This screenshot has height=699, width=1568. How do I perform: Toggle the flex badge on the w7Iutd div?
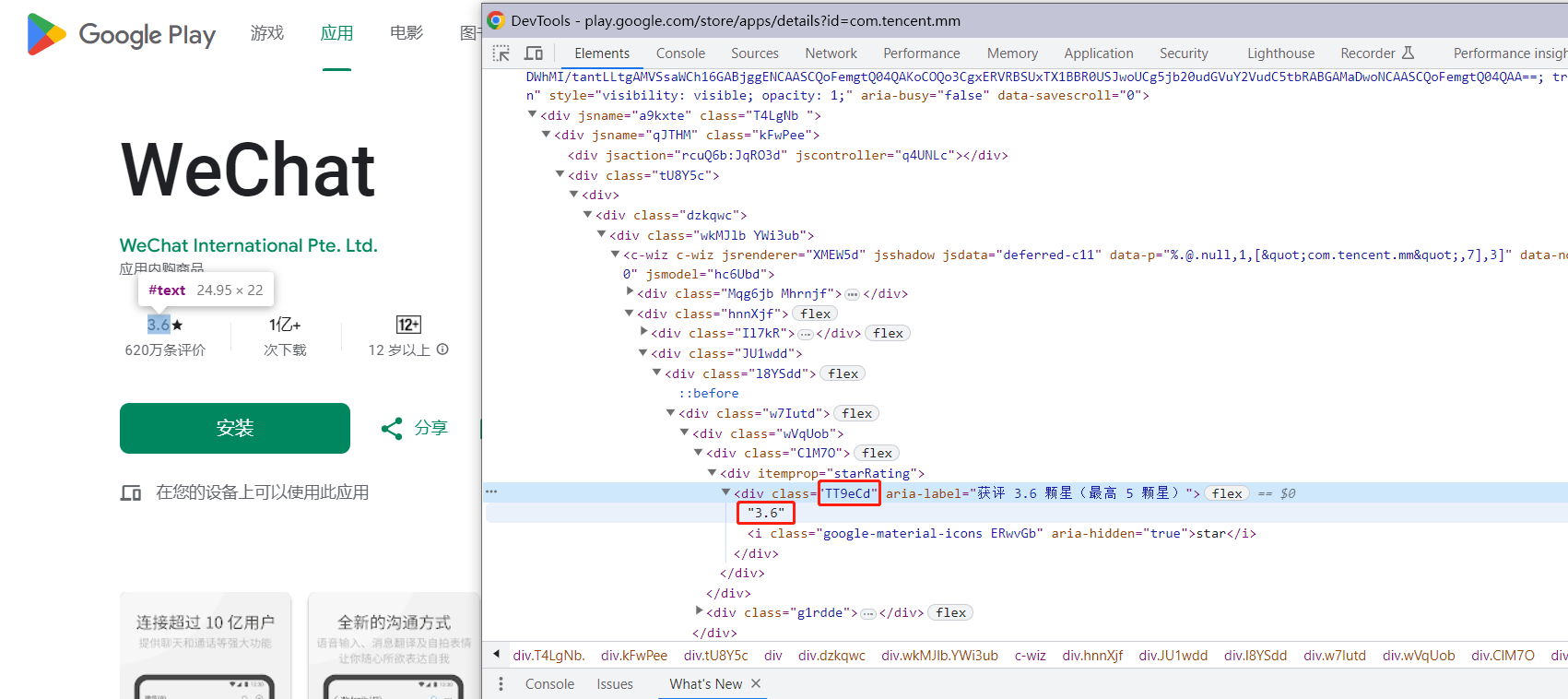(x=856, y=413)
